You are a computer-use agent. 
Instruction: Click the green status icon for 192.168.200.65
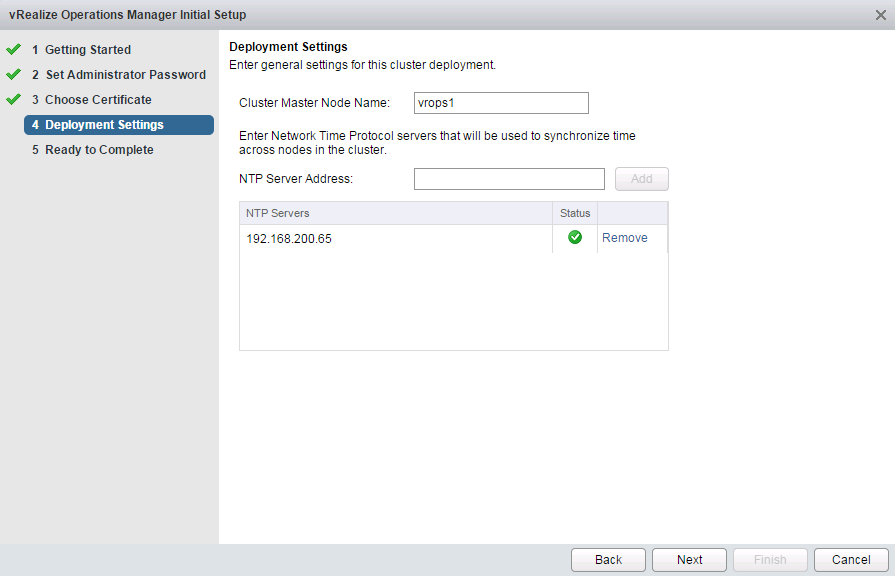coord(575,237)
